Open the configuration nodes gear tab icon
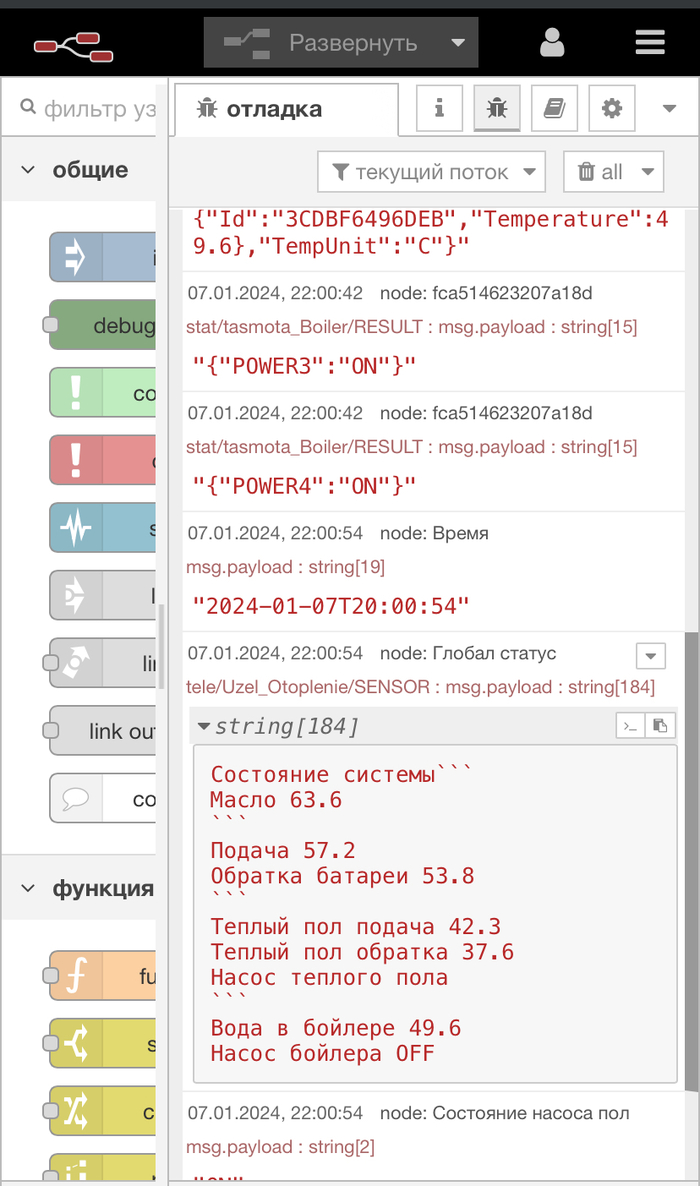 [611, 108]
